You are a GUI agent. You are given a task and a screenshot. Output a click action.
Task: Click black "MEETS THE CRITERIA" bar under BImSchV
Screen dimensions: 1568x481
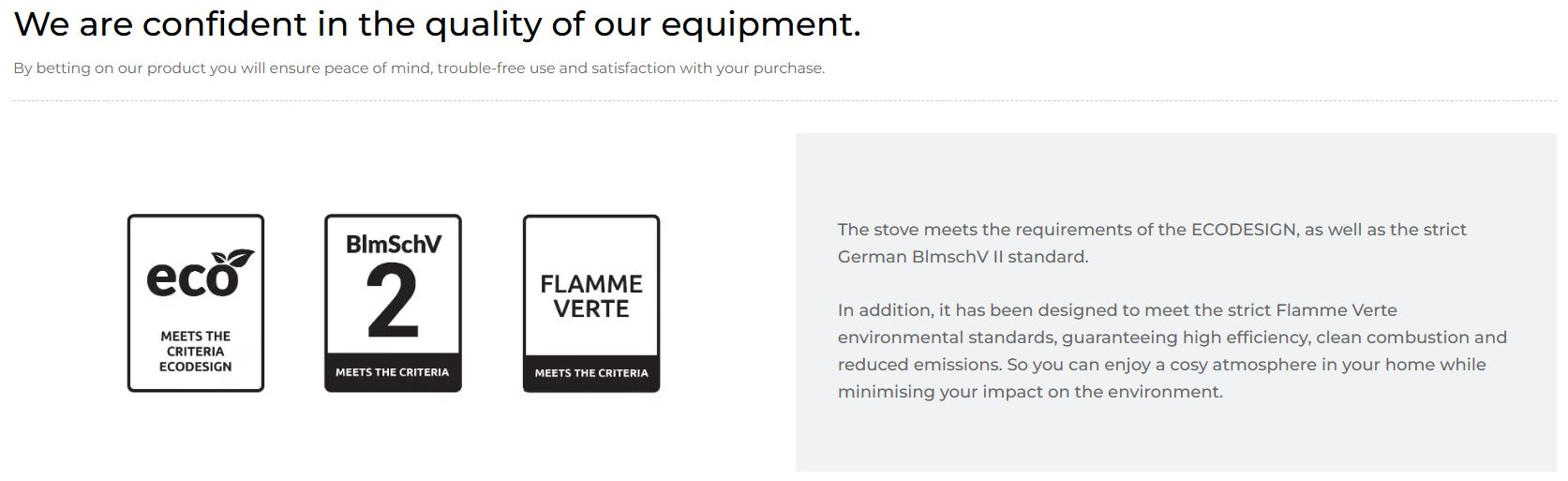393,372
